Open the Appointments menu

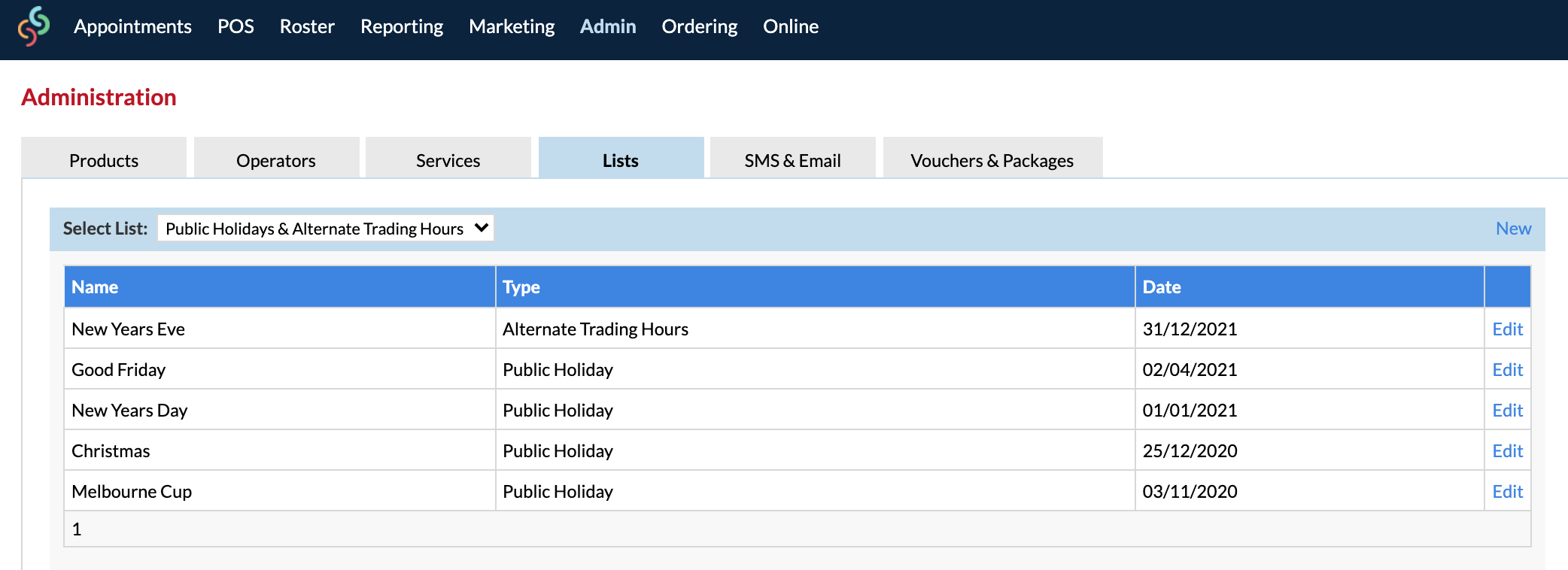coord(132,26)
